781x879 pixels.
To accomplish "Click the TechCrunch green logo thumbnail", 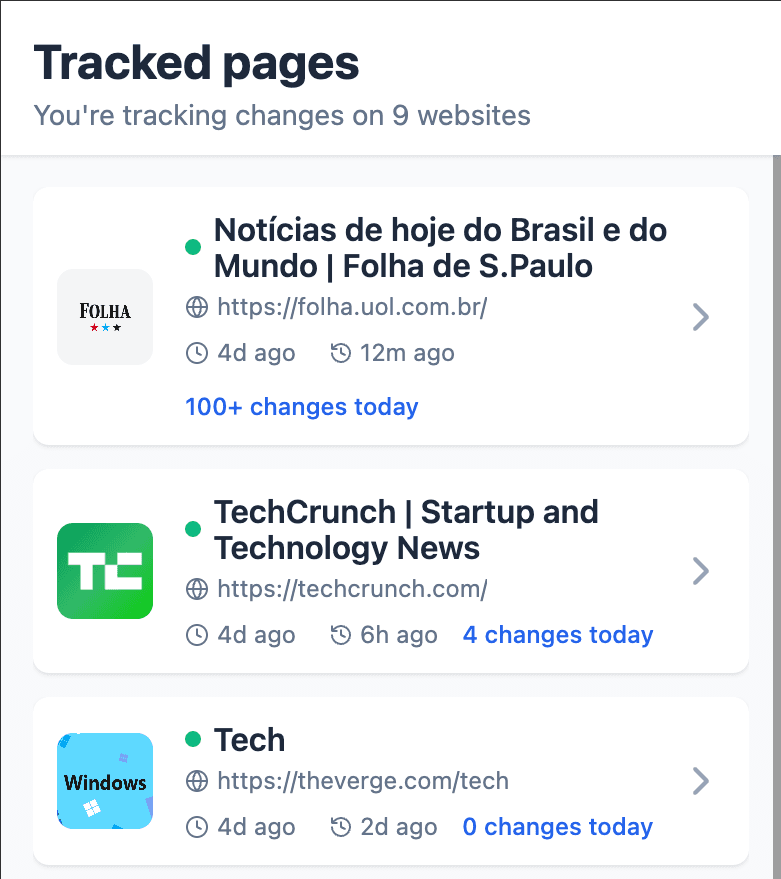I will (105, 571).
